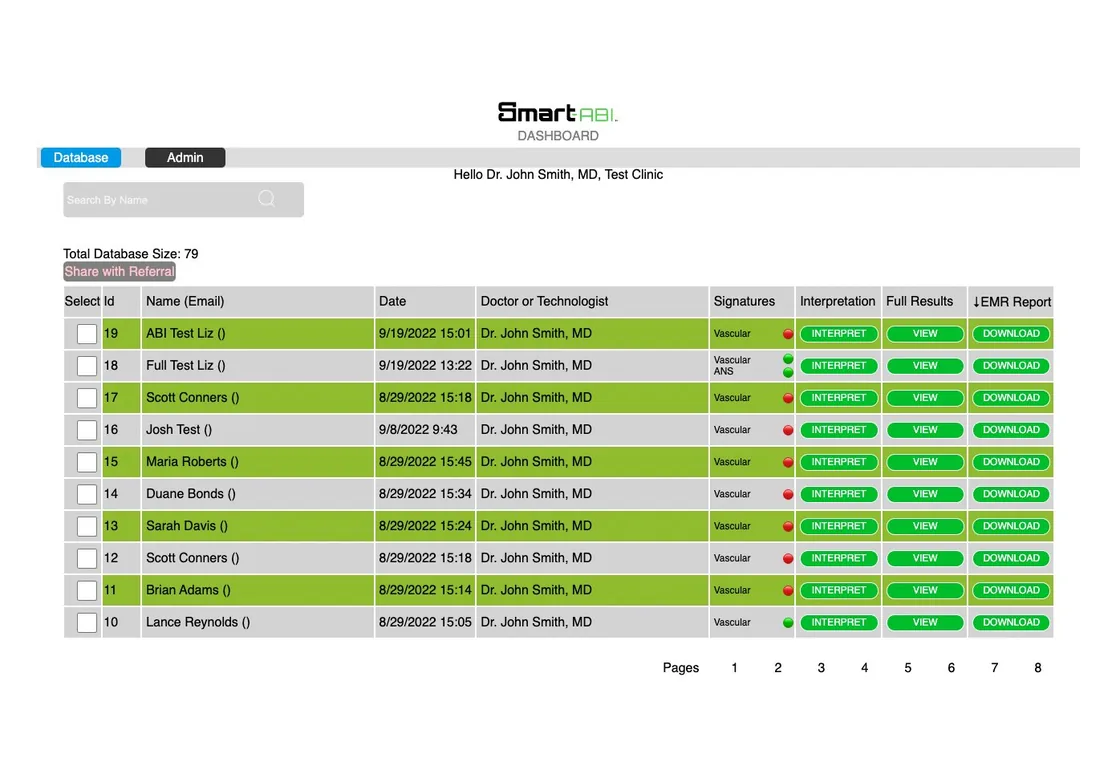The height and width of the screenshot is (770, 1120).
Task: Go to page 3
Action: click(x=821, y=668)
